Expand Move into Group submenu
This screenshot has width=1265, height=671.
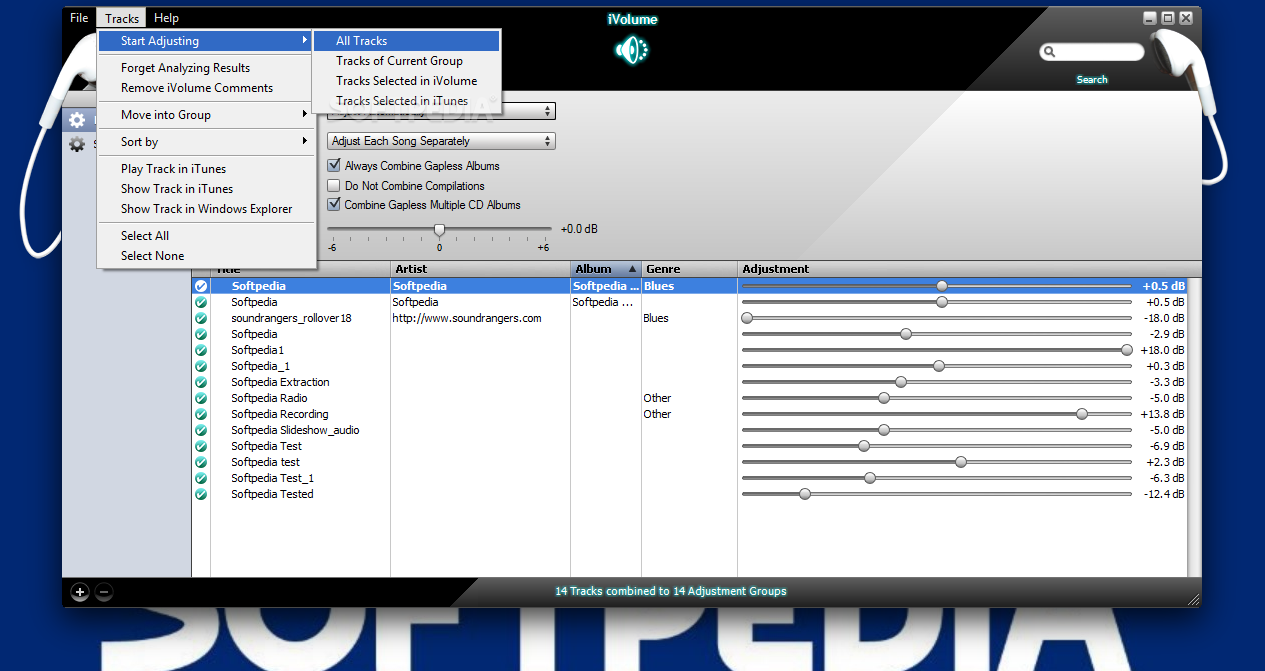[207, 115]
